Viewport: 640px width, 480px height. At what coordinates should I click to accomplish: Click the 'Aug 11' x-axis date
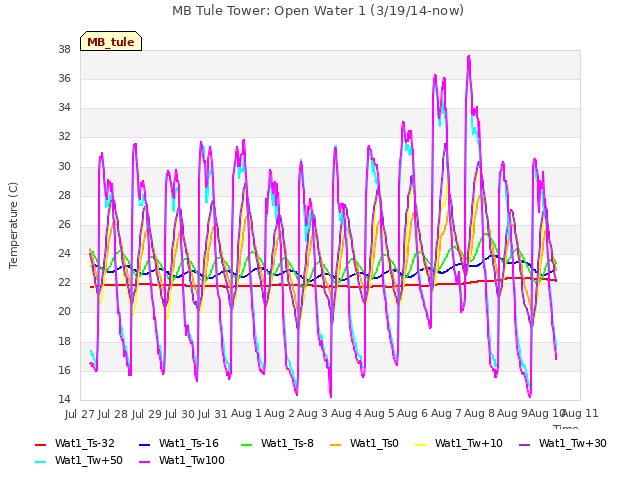[581, 414]
